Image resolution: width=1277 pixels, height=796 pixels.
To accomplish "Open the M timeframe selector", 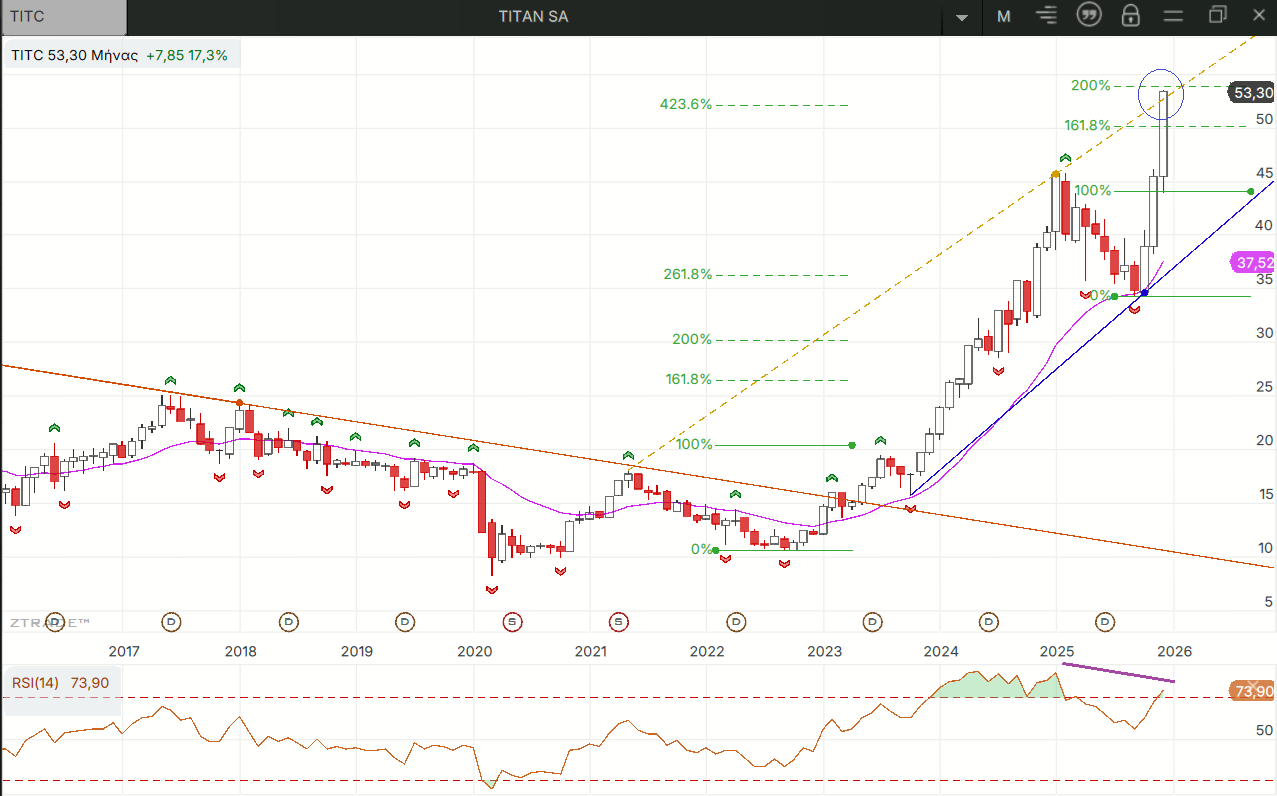I will (x=1003, y=16).
